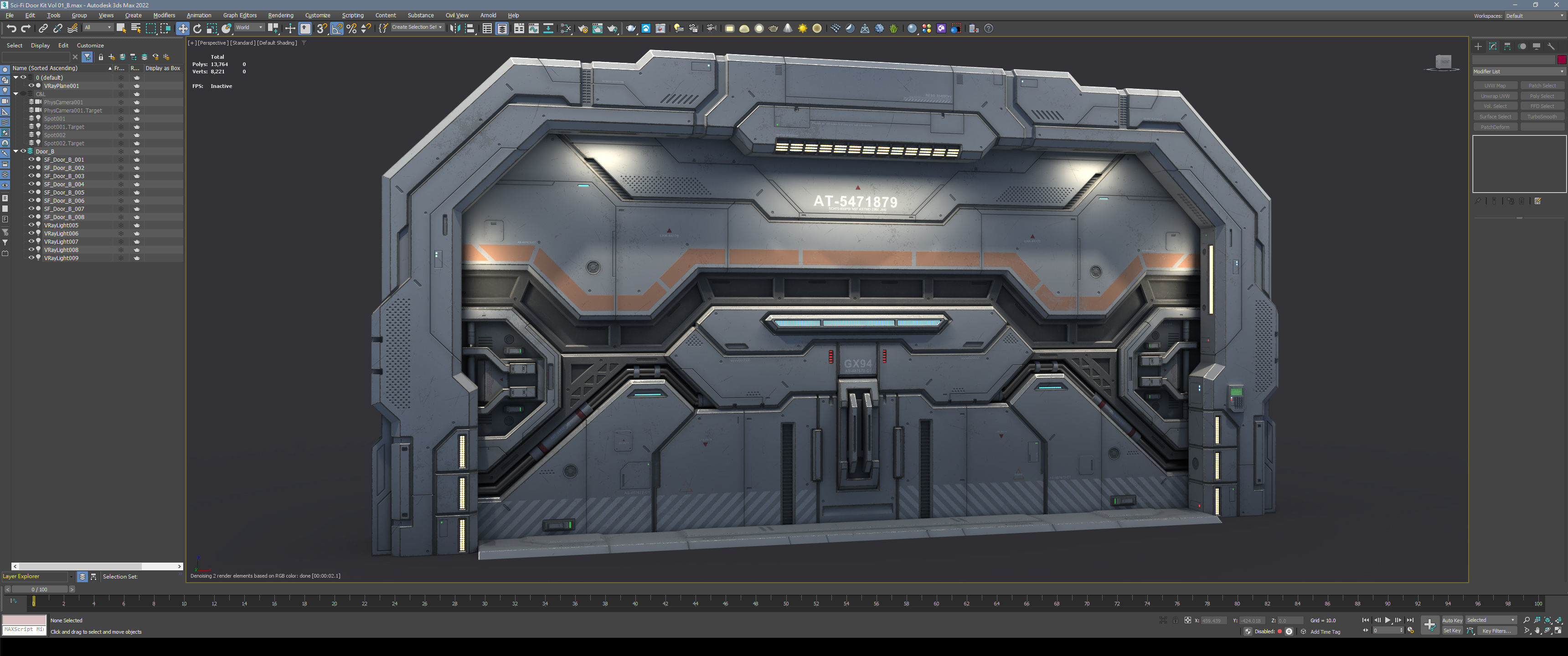Toggle the Percent Snap icon

pos(351,28)
